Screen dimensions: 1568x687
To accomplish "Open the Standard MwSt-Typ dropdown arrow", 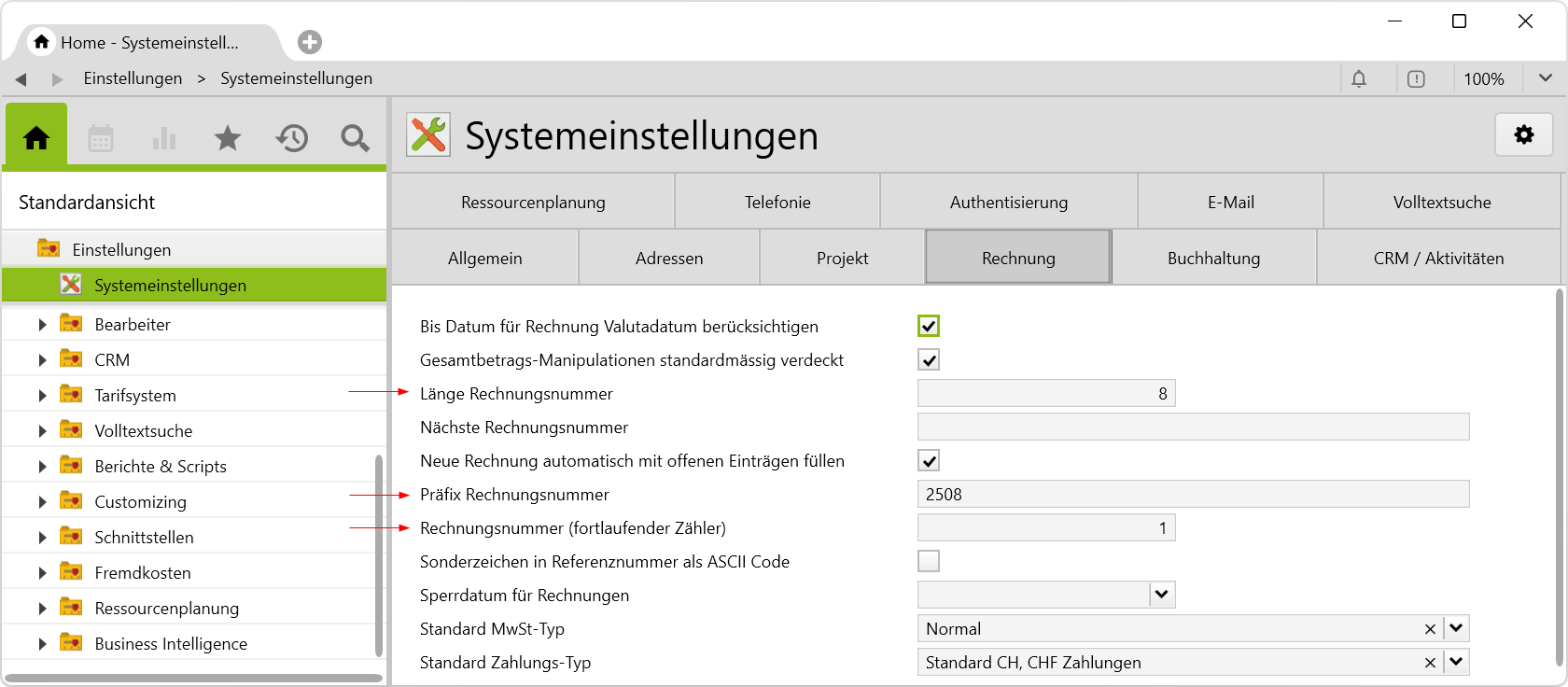I will coord(1456,628).
